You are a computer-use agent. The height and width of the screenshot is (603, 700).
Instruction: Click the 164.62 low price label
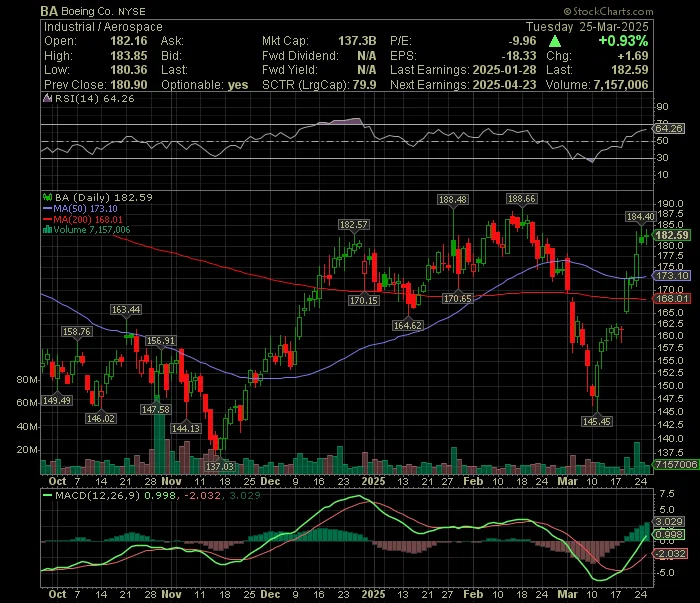pos(407,325)
